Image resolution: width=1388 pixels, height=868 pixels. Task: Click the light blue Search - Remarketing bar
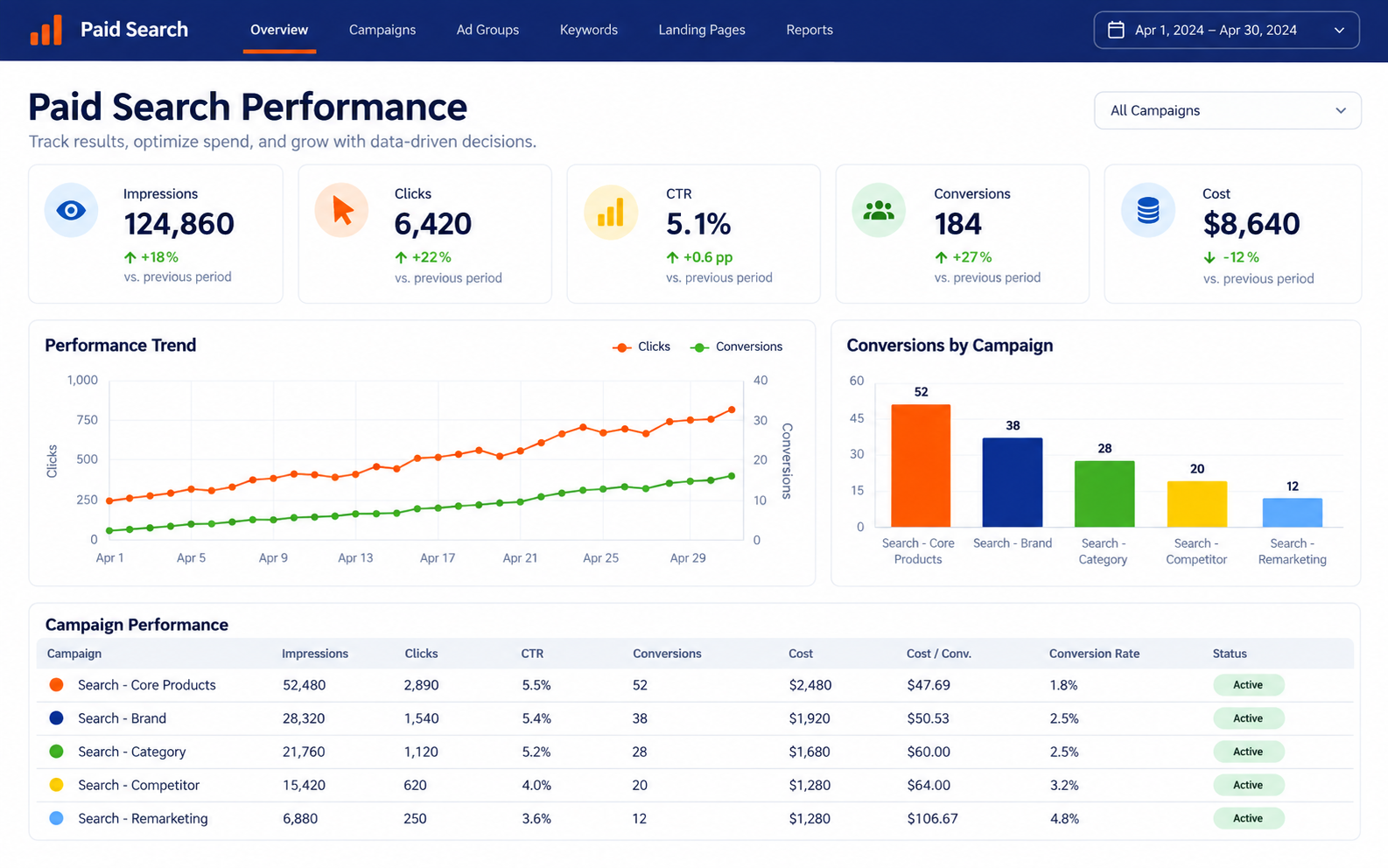coord(1293,513)
